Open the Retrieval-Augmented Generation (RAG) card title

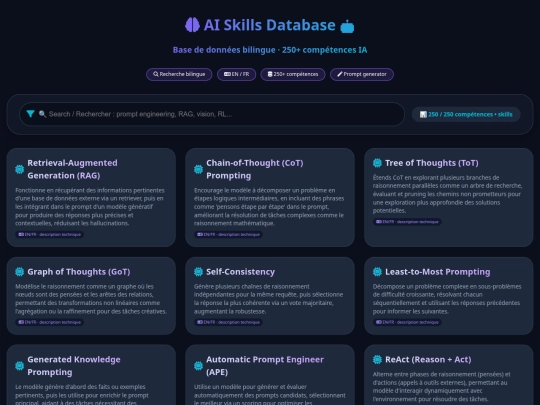point(72,169)
